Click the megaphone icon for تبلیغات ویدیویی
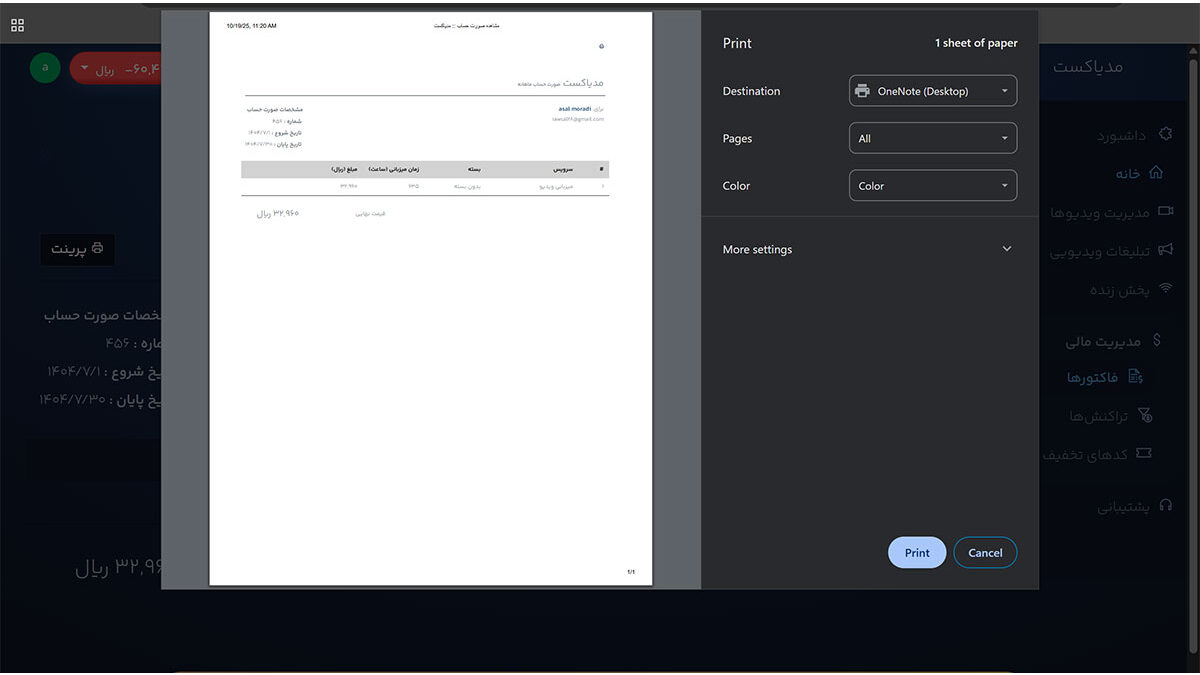 point(1165,251)
